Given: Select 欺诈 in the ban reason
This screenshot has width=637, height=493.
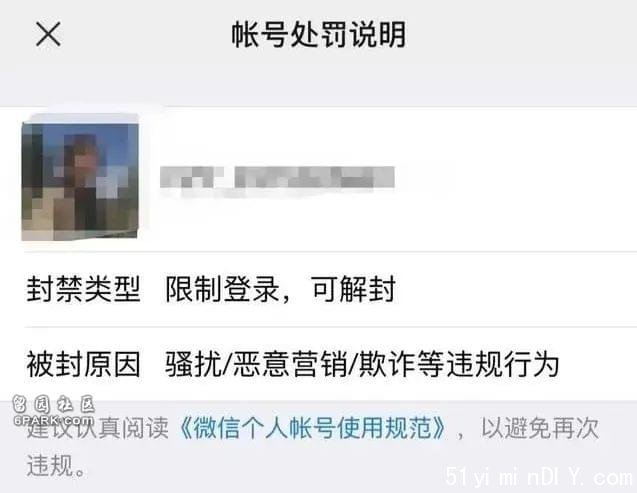Looking at the screenshot, I should (386, 364).
